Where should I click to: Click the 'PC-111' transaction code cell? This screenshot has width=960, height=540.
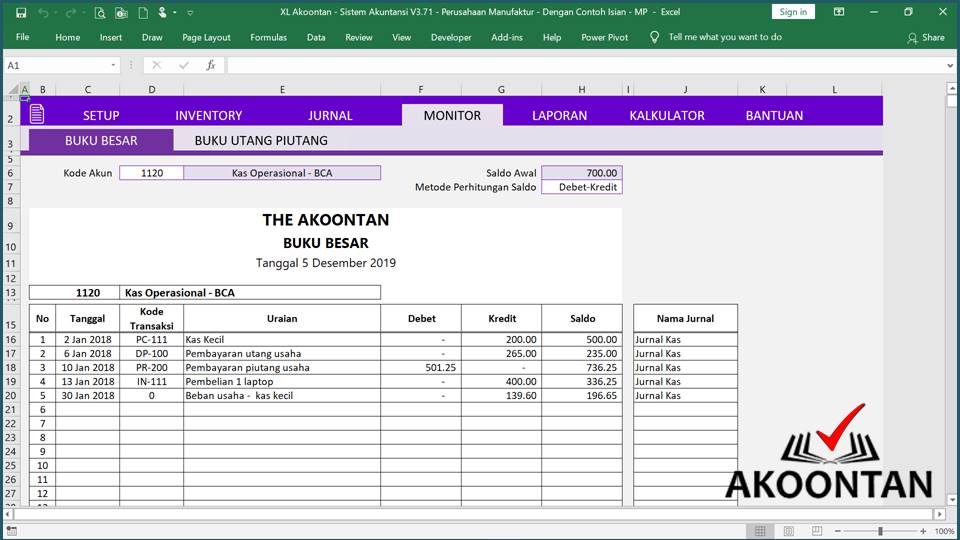(151, 339)
